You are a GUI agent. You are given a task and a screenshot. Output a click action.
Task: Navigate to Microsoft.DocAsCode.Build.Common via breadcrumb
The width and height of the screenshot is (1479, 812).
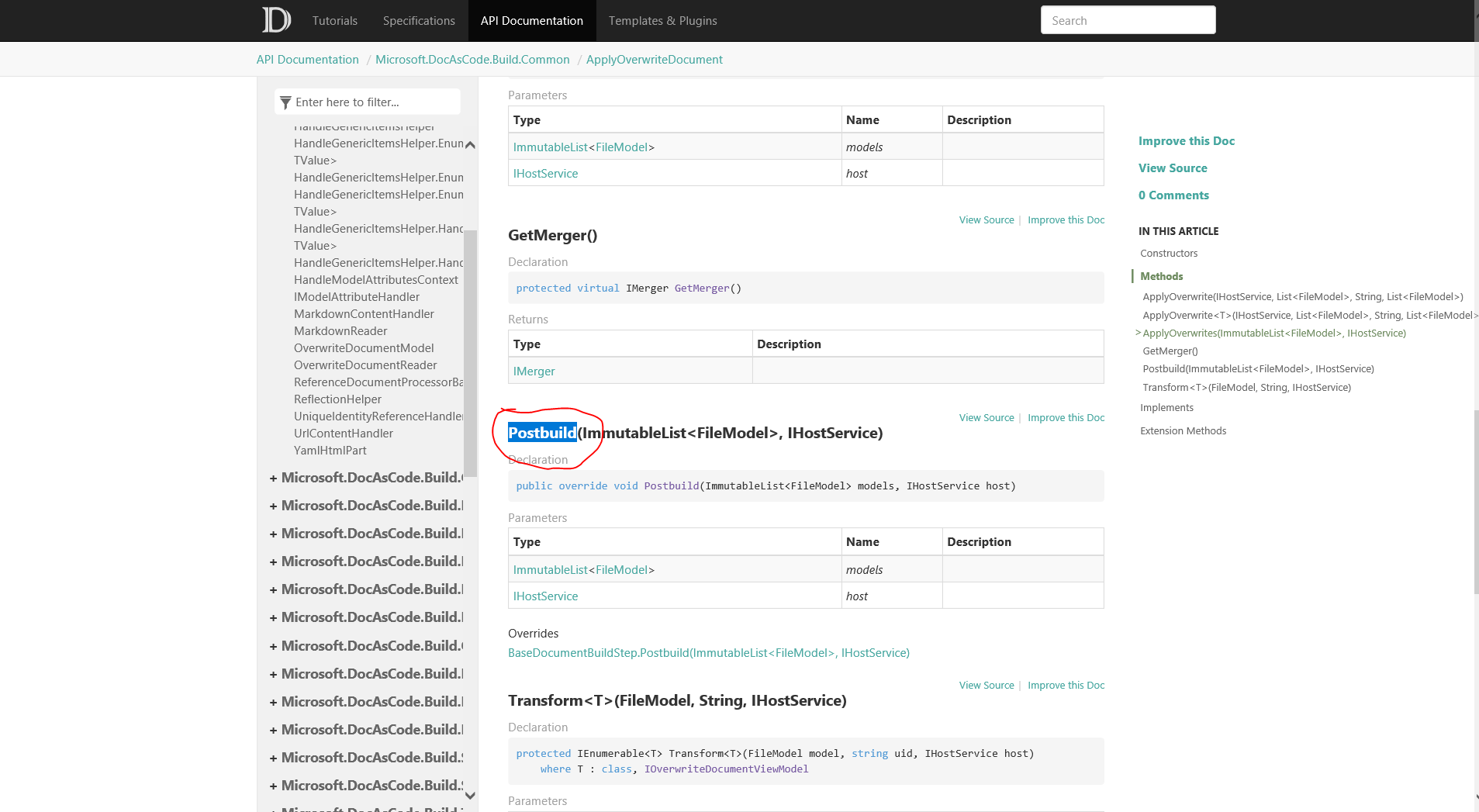[472, 59]
